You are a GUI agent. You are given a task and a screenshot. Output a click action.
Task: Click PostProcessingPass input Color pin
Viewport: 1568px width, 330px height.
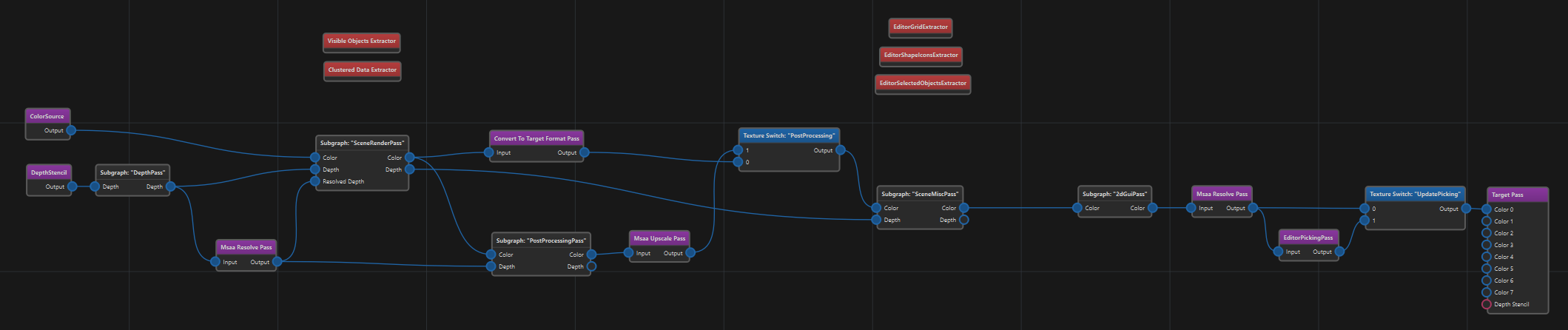tap(491, 255)
